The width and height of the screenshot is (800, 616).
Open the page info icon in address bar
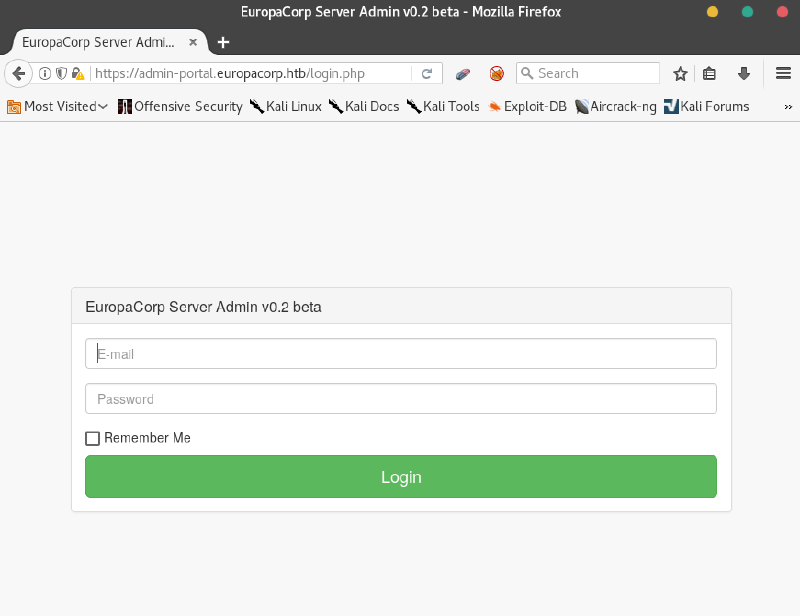(x=45, y=73)
